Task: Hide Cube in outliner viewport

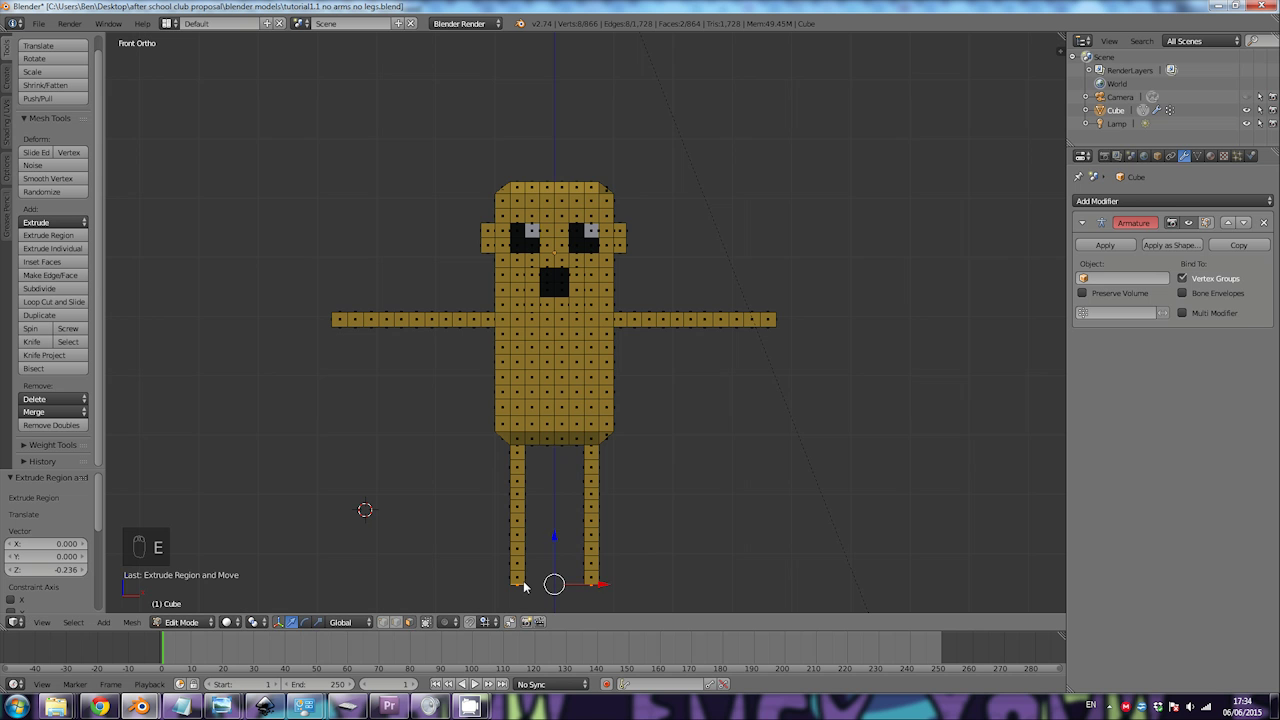Action: tap(1246, 110)
